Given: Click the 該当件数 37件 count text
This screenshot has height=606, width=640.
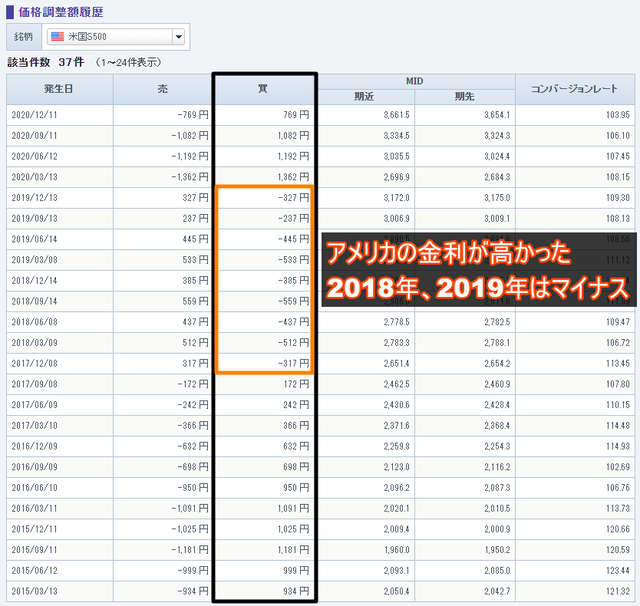Looking at the screenshot, I should tap(46, 62).
